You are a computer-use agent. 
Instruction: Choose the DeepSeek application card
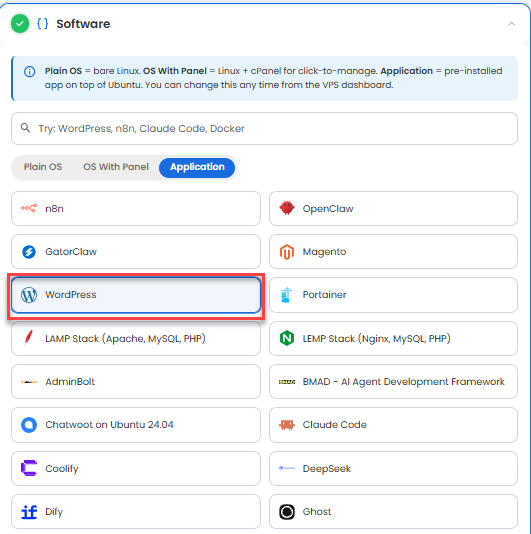[393, 469]
